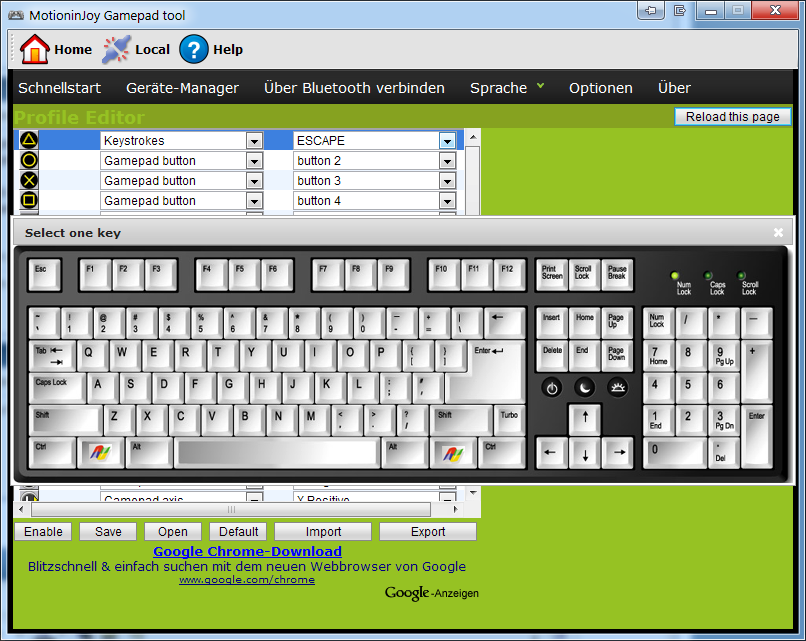Click Reload this page button
This screenshot has height=641, width=806.
[x=732, y=117]
